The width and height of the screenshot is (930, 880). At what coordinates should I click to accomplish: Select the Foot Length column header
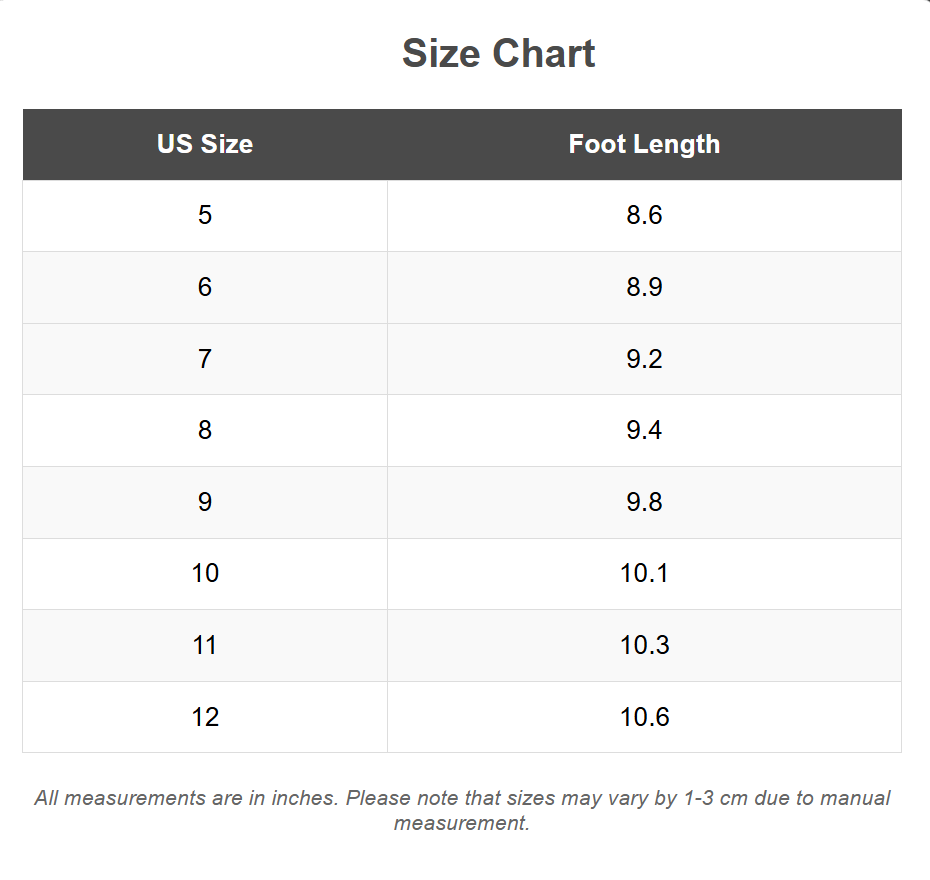click(644, 144)
